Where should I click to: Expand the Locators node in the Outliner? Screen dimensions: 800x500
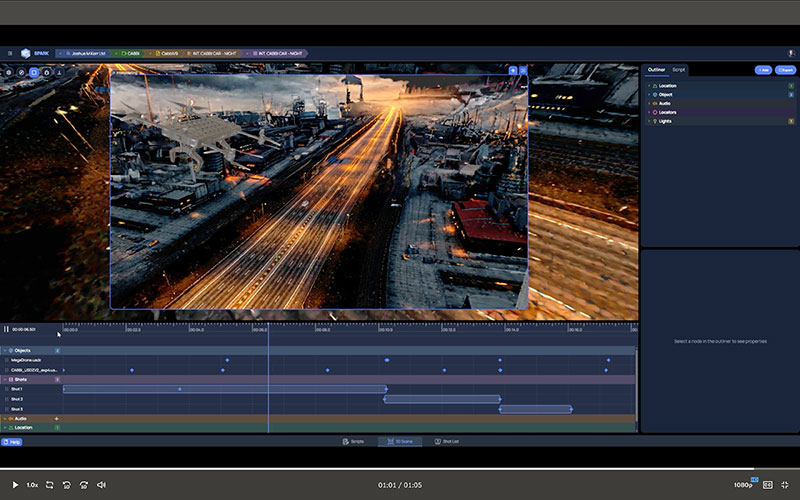click(649, 112)
